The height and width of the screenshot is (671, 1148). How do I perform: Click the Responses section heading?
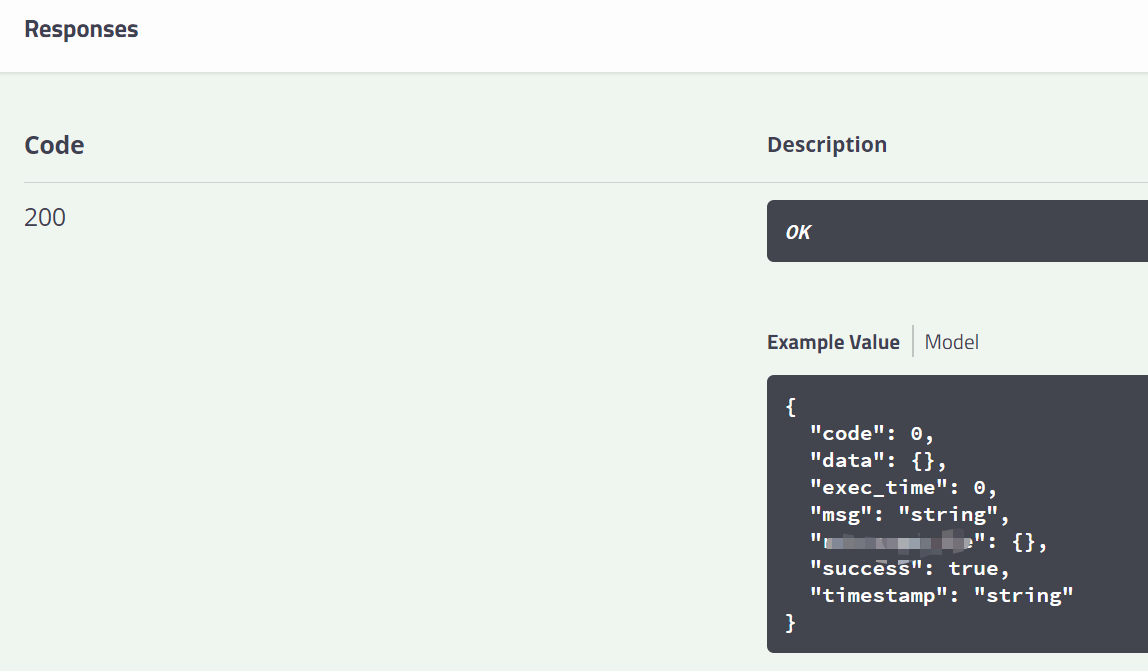(81, 29)
